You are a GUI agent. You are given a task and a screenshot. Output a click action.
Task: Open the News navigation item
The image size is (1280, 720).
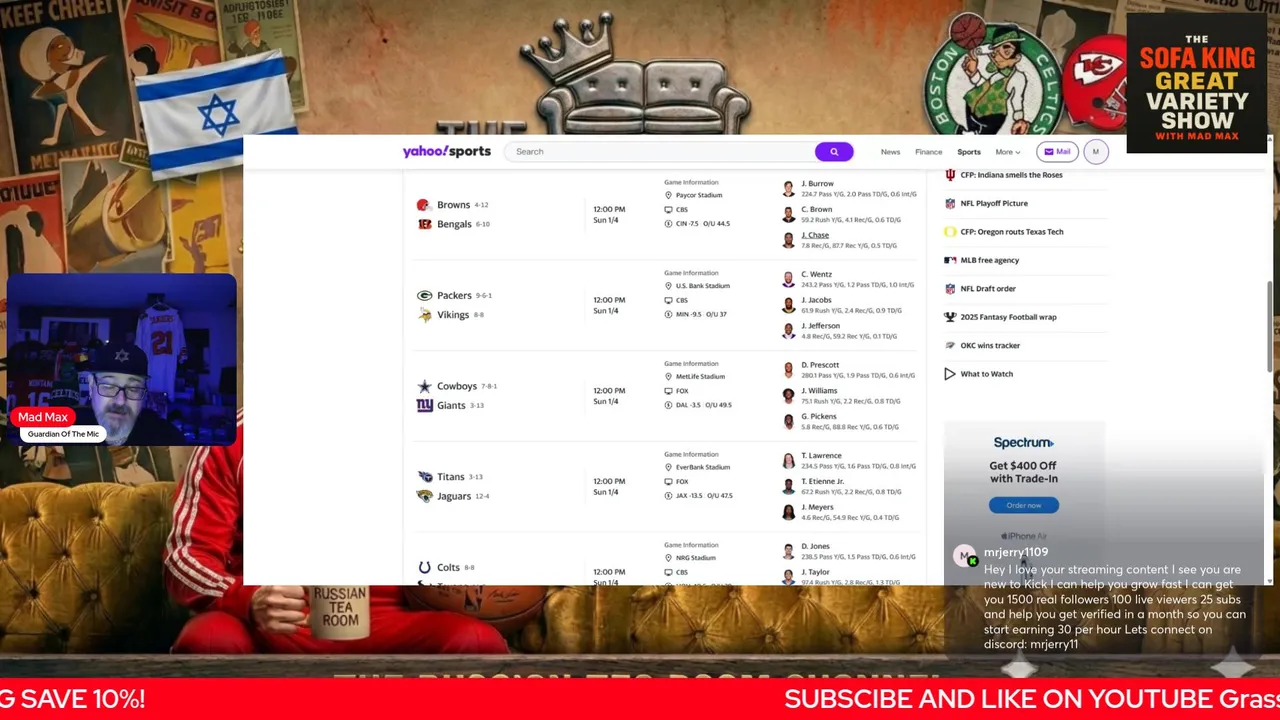tap(890, 152)
